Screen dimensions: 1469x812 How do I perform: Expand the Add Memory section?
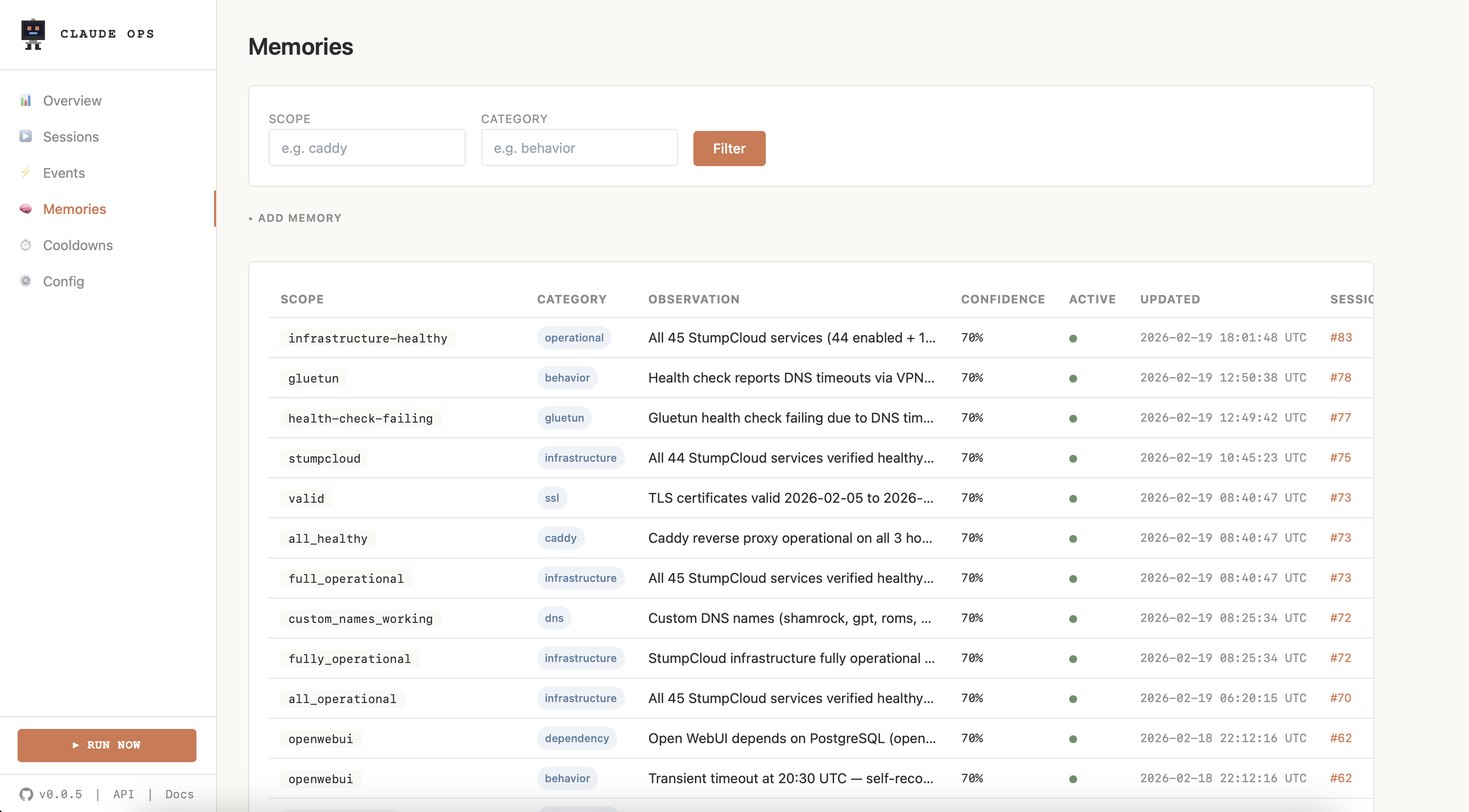point(295,218)
